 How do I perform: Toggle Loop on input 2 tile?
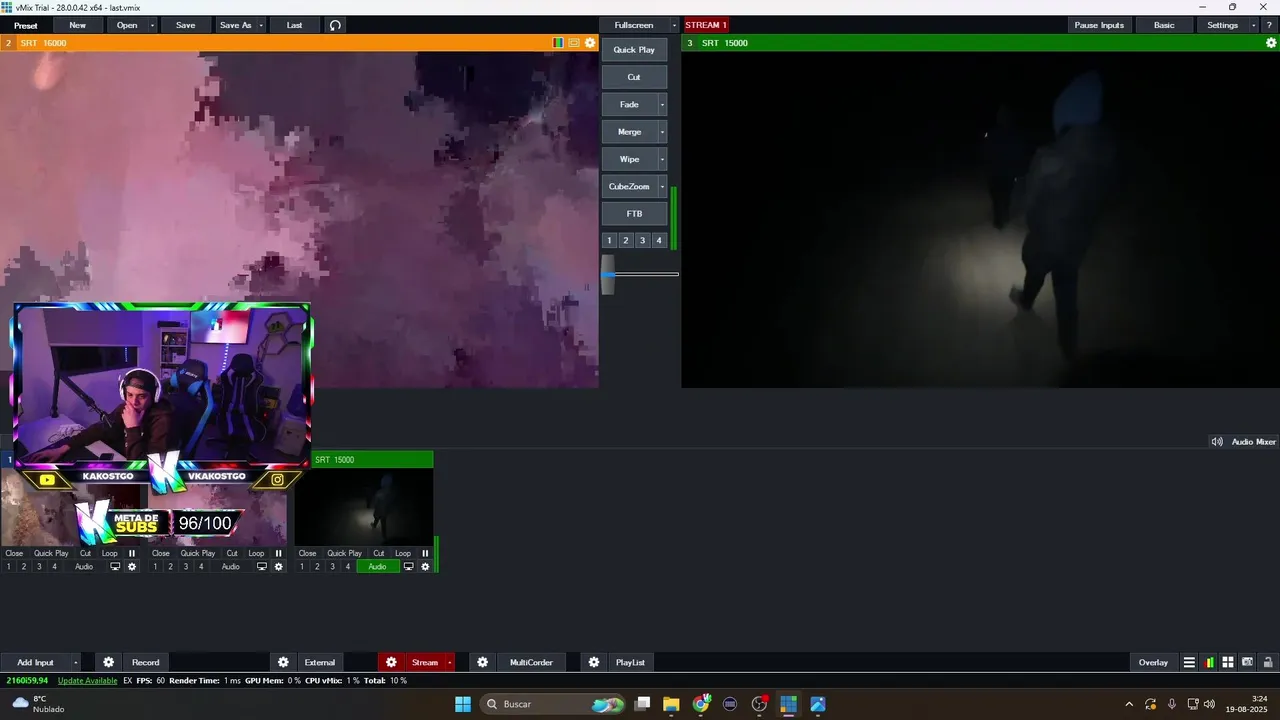(256, 553)
